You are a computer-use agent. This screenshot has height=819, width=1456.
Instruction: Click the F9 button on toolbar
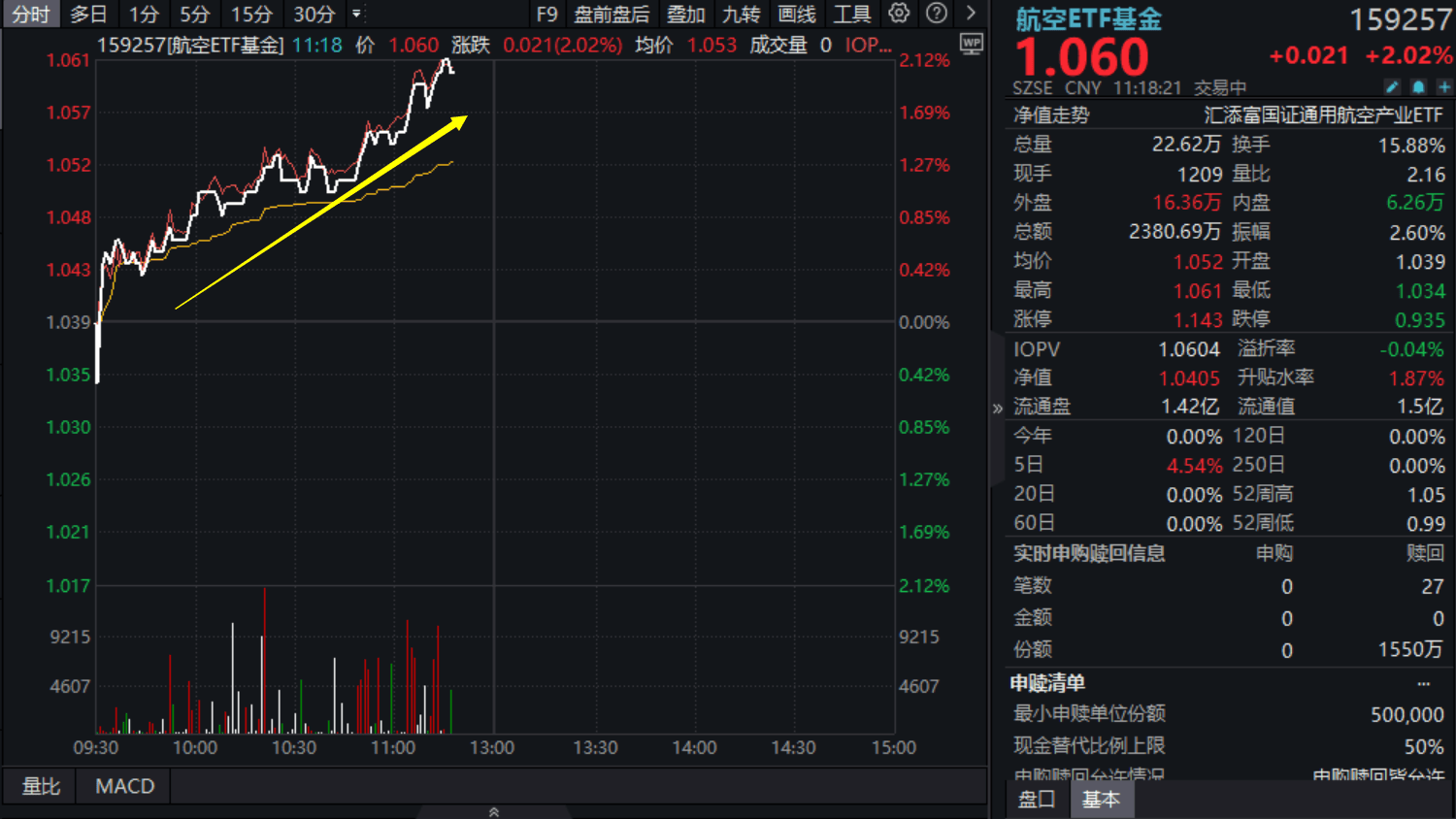[546, 15]
